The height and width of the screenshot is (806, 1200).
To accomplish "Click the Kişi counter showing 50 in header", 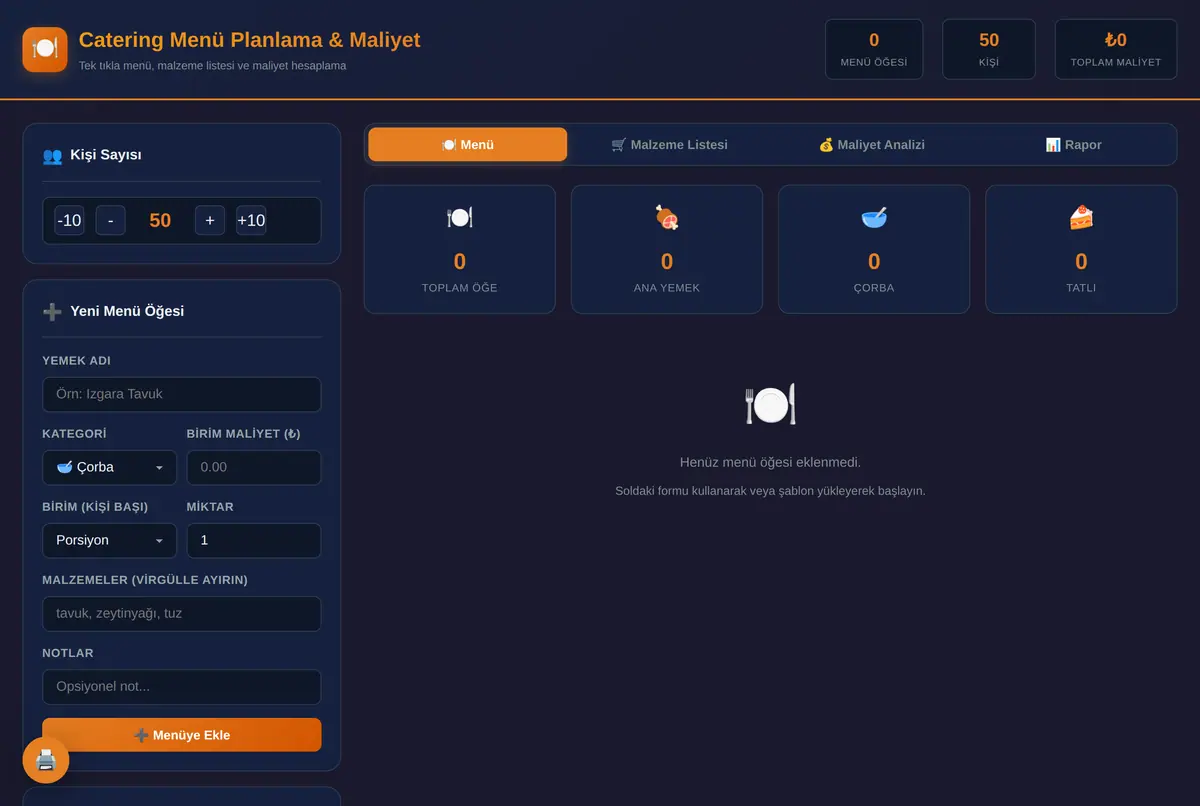I will click(989, 49).
